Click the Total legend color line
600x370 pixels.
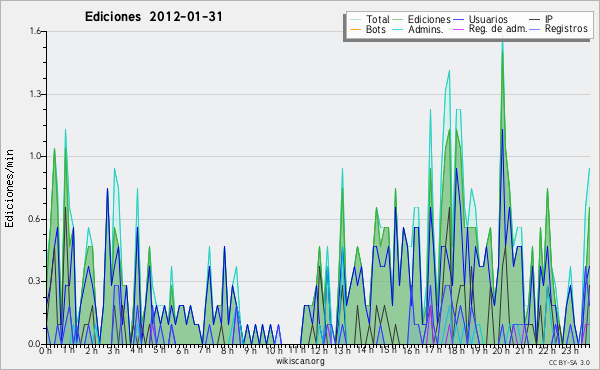point(355,19)
